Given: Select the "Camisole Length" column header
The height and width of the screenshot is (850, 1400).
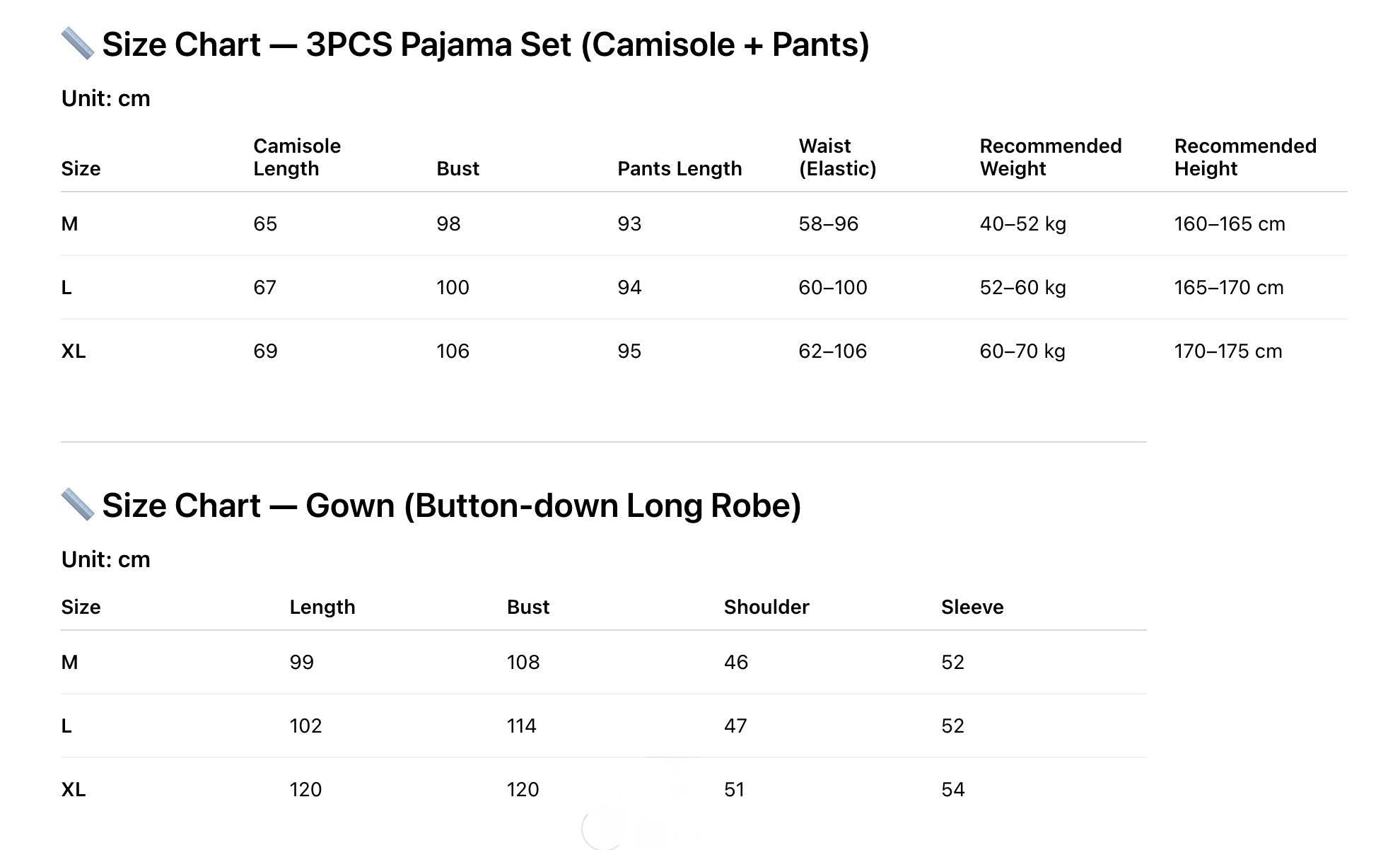Looking at the screenshot, I should [297, 157].
